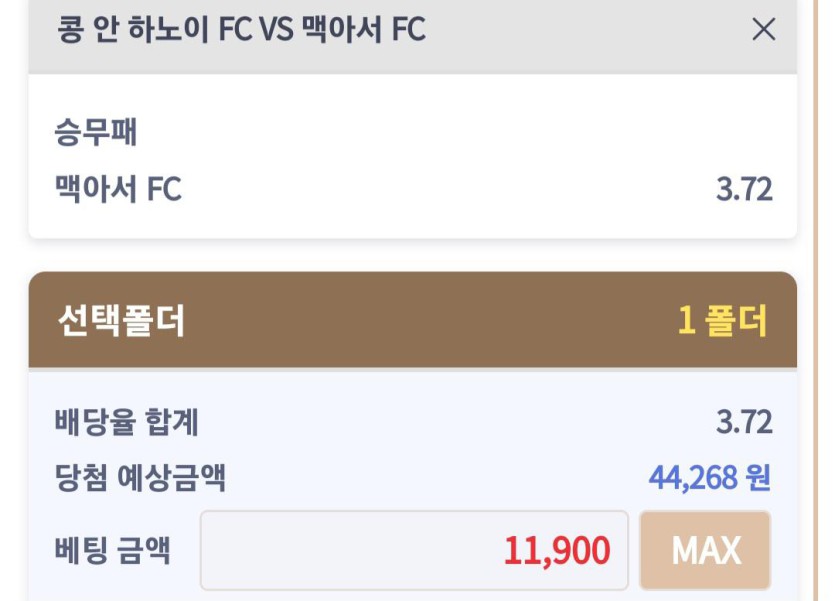Click the 배당율 합계 label

127,423
